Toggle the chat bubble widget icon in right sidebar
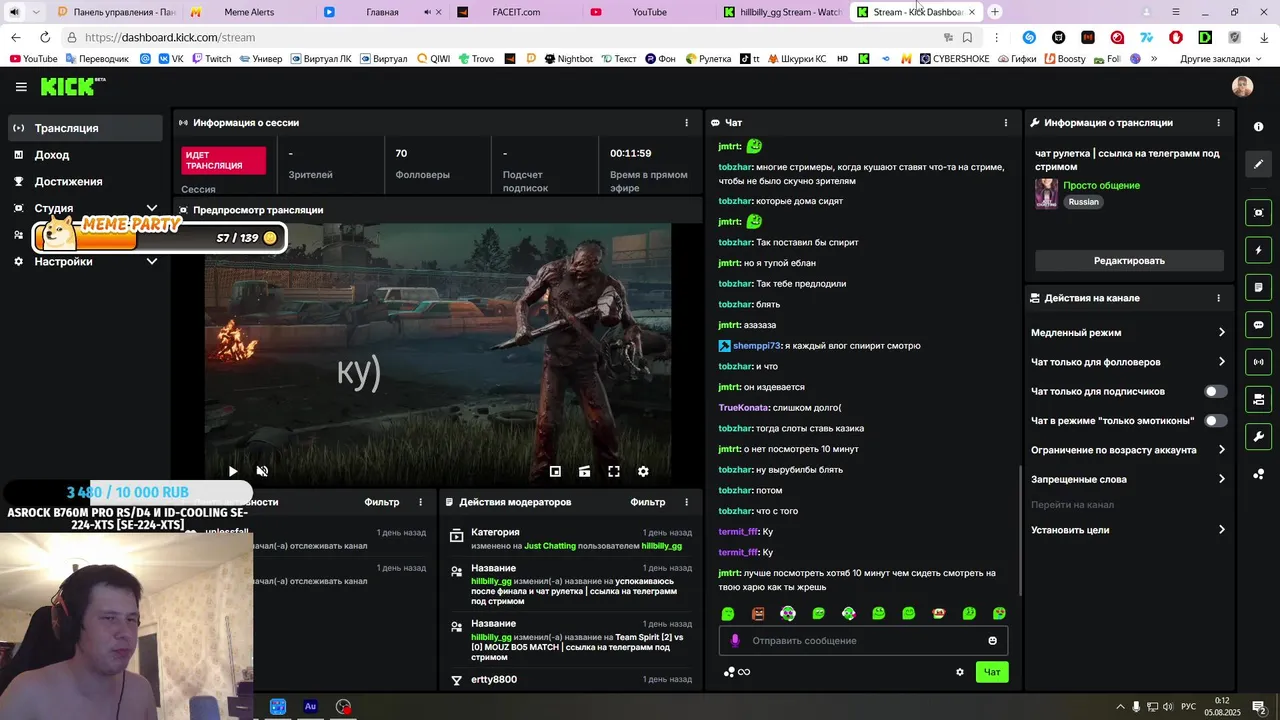The width and height of the screenshot is (1280, 720). pyautogui.click(x=1258, y=325)
